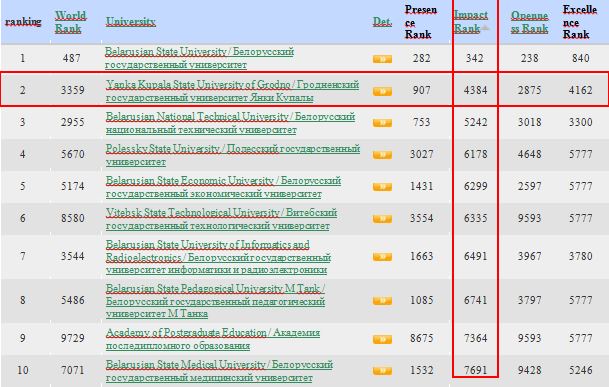Select excellence rank value 840
609x387 pixels.
[581, 58]
